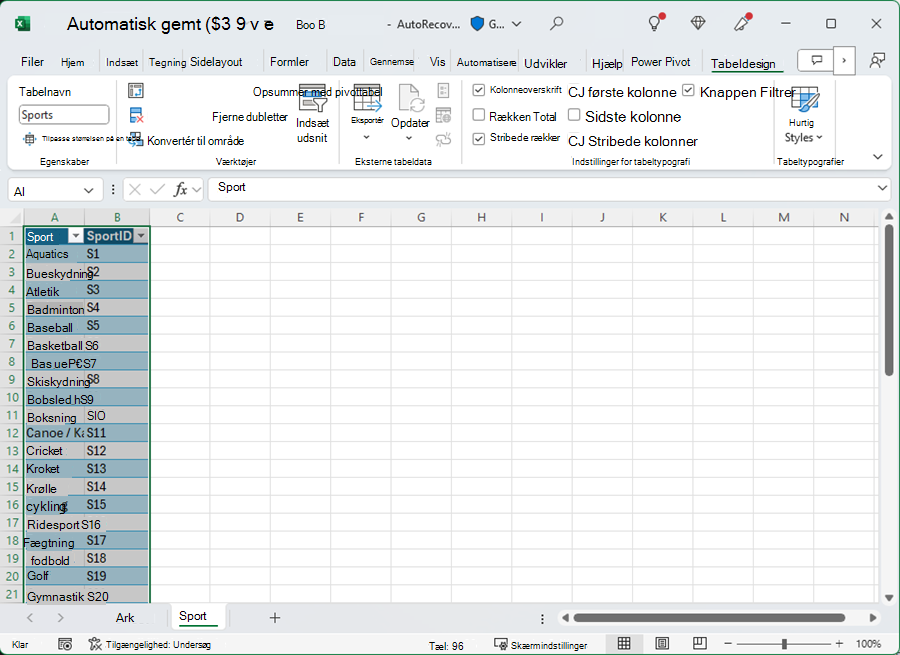This screenshot has width=900, height=655.
Task: Click open in browser icon
Action: coord(443,115)
